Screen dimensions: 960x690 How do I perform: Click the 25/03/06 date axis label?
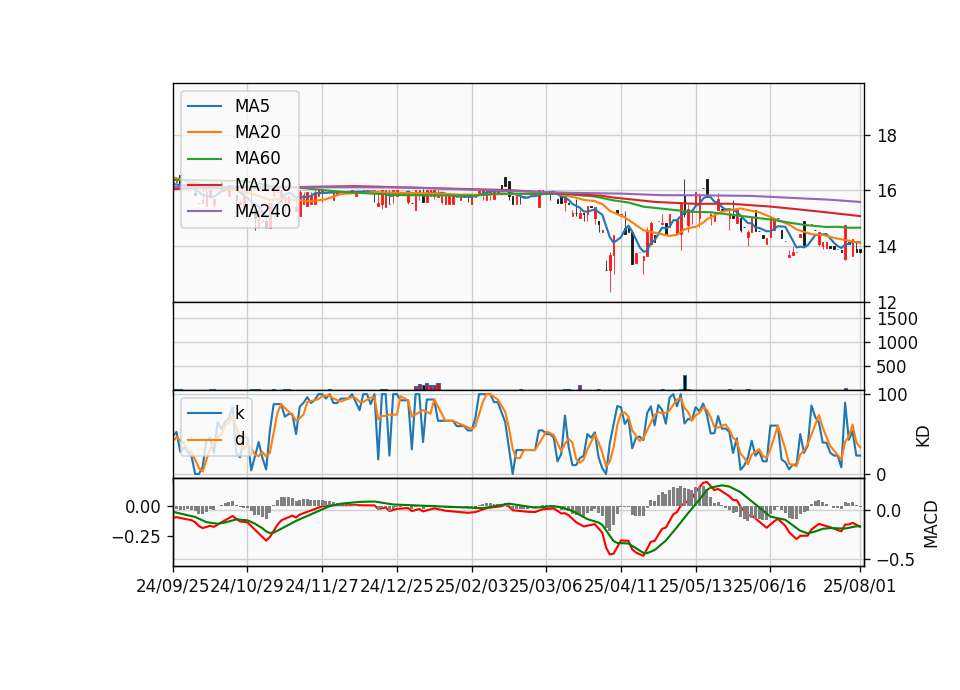546,586
